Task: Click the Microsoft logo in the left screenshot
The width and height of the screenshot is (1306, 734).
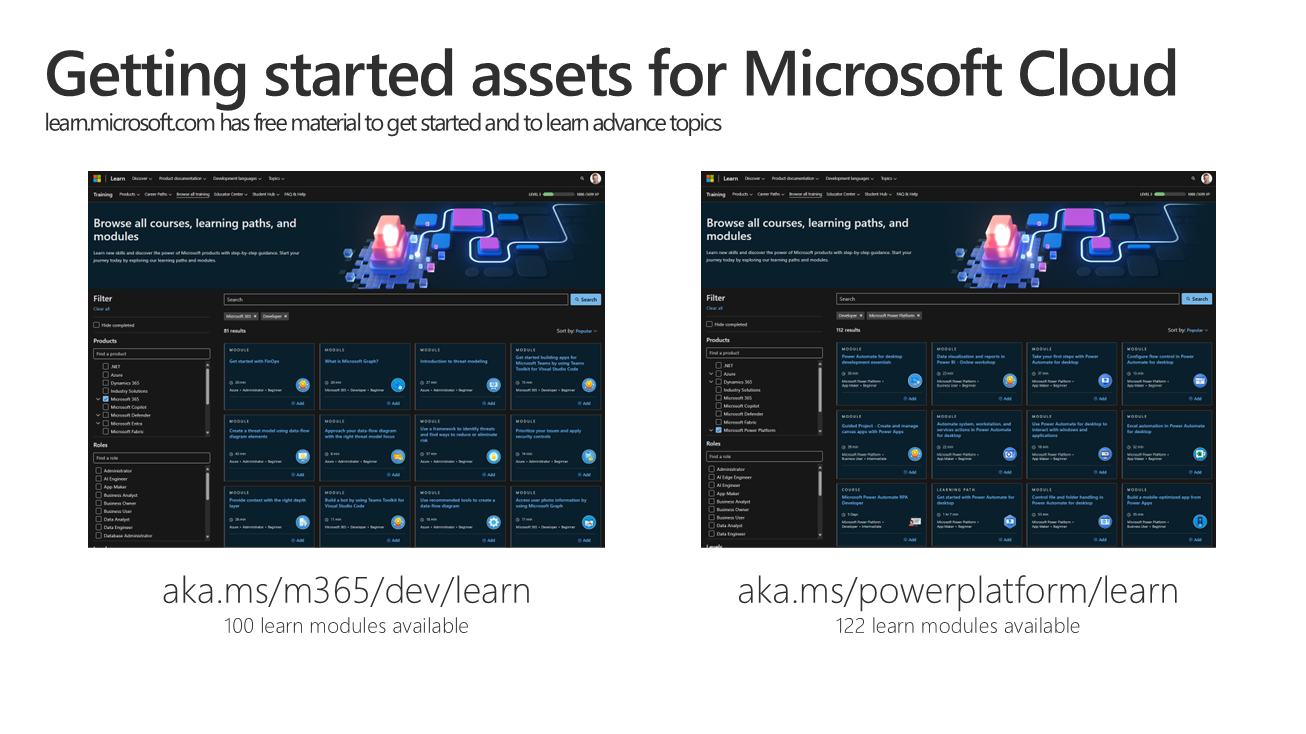Action: 97,179
